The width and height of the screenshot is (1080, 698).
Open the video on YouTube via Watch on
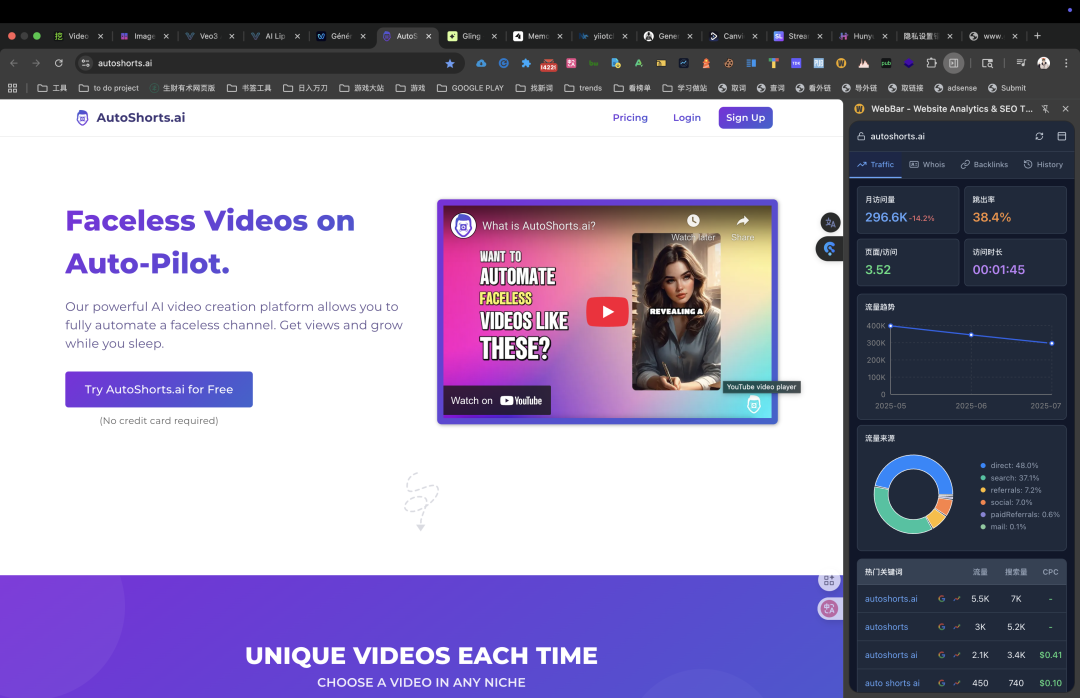tap(497, 400)
